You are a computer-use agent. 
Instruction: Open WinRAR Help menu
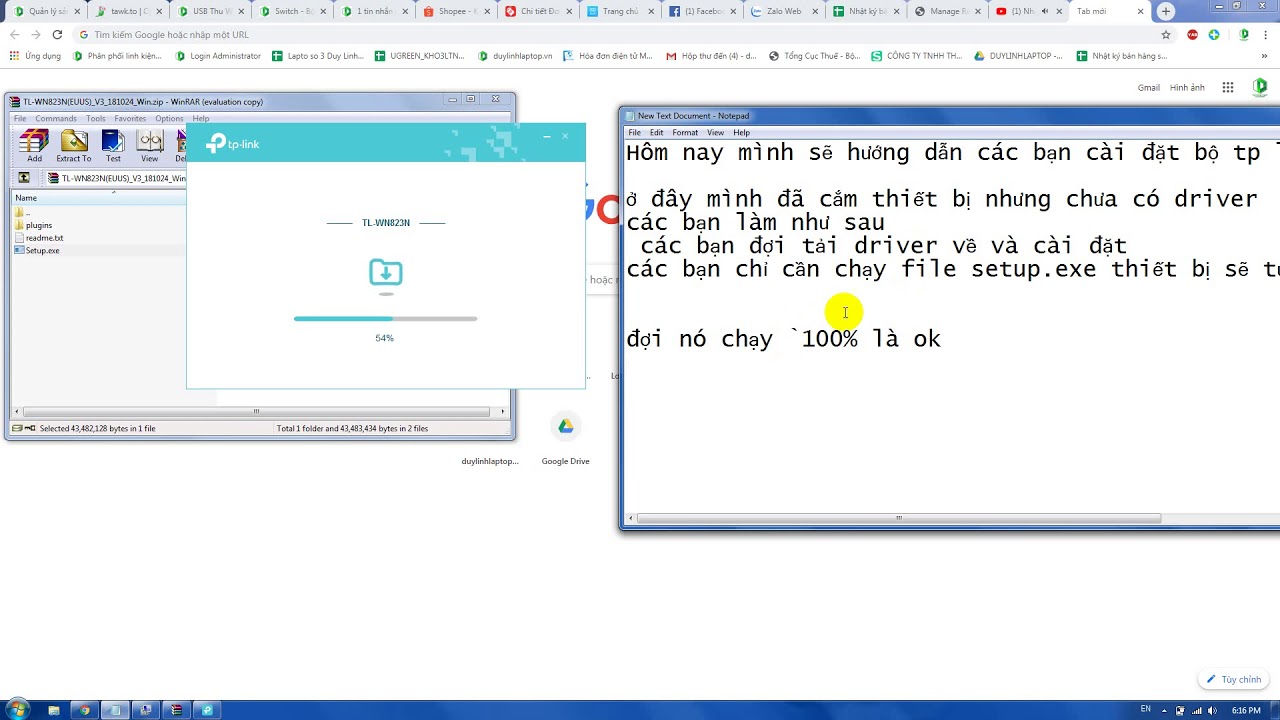[200, 119]
